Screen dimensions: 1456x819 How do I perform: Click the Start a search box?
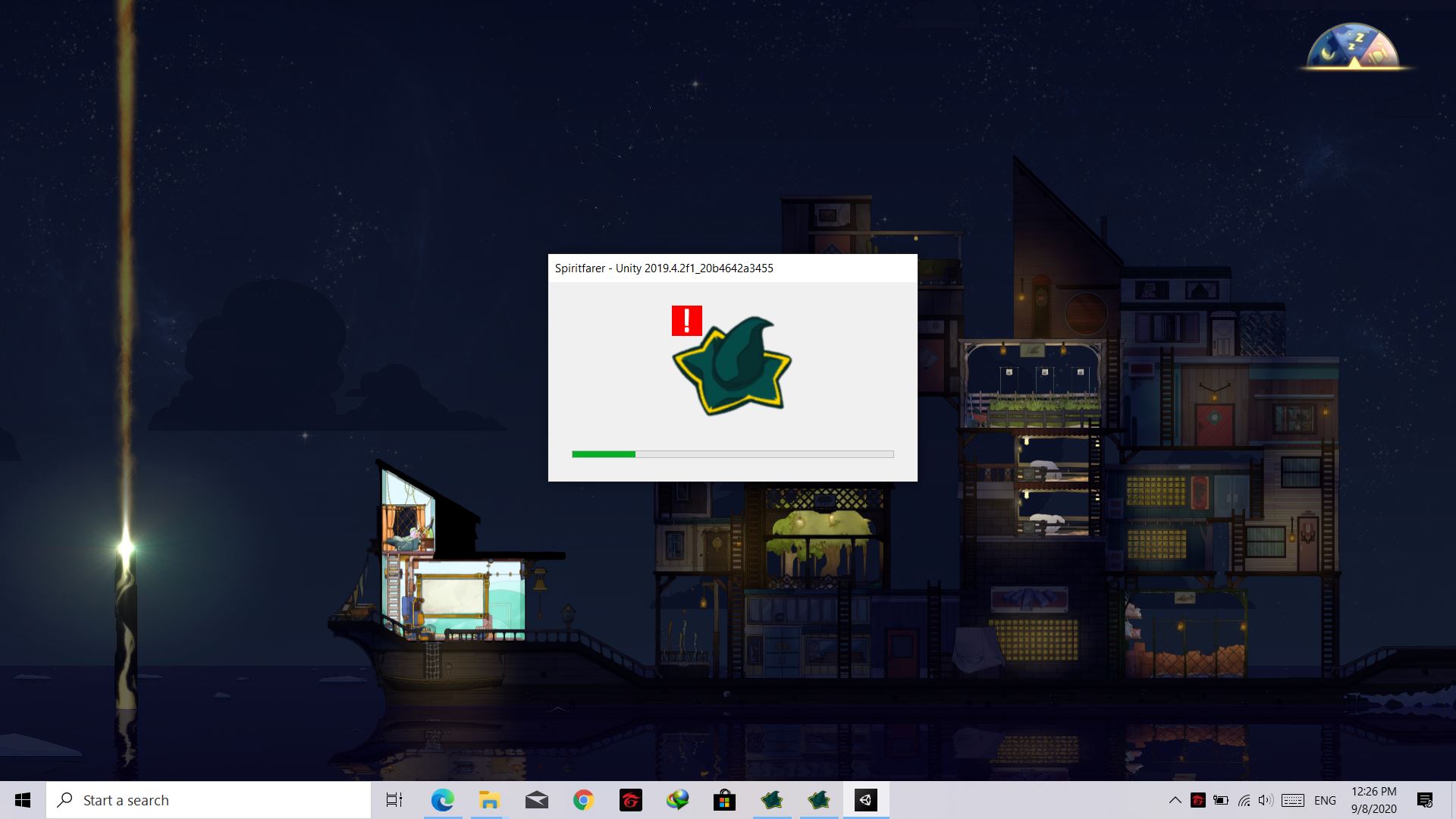pos(209,800)
